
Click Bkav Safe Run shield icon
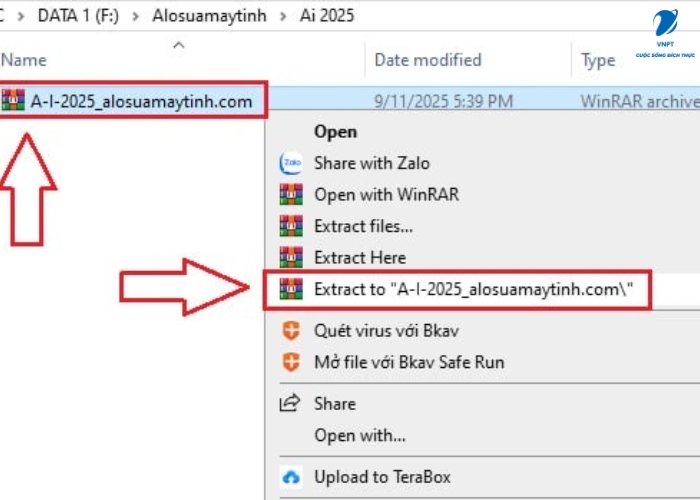click(x=291, y=362)
